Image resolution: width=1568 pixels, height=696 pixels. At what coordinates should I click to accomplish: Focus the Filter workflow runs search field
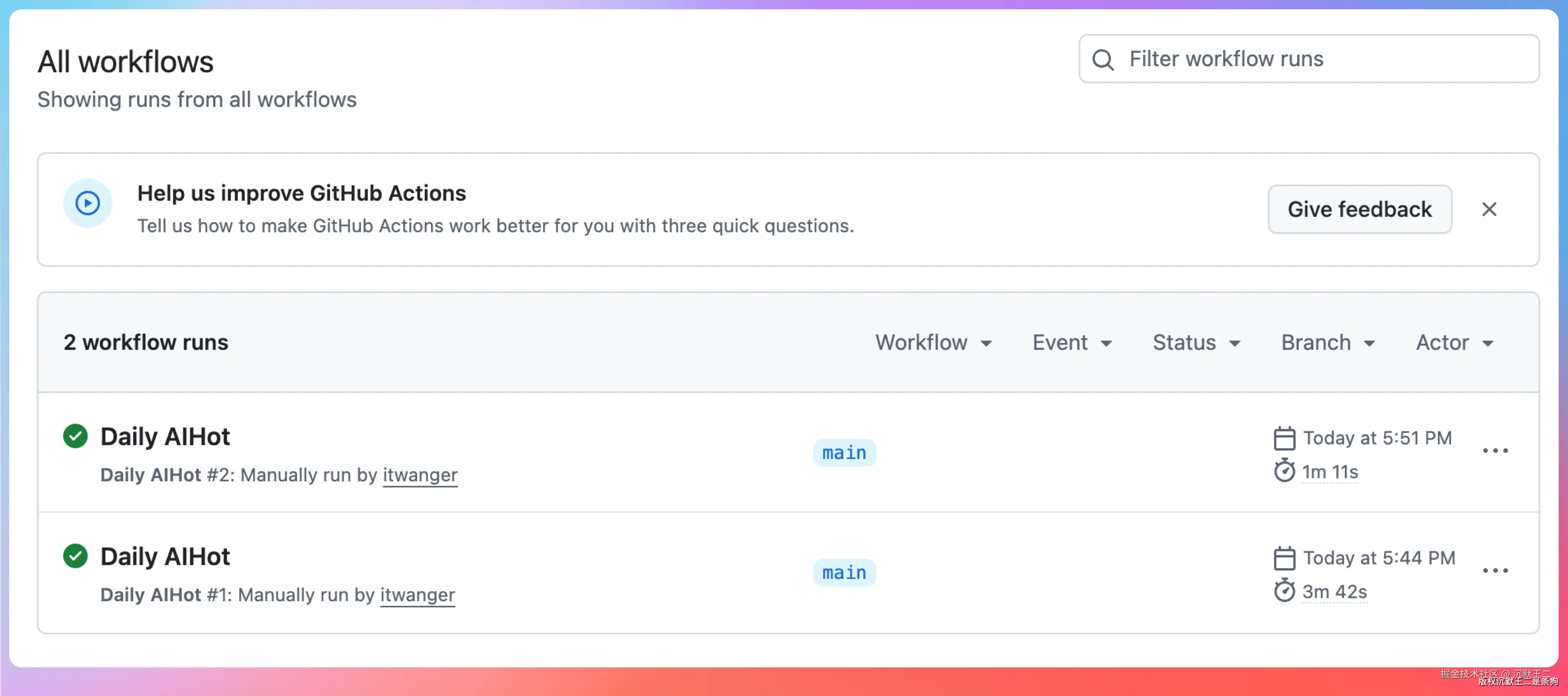coord(1309,59)
